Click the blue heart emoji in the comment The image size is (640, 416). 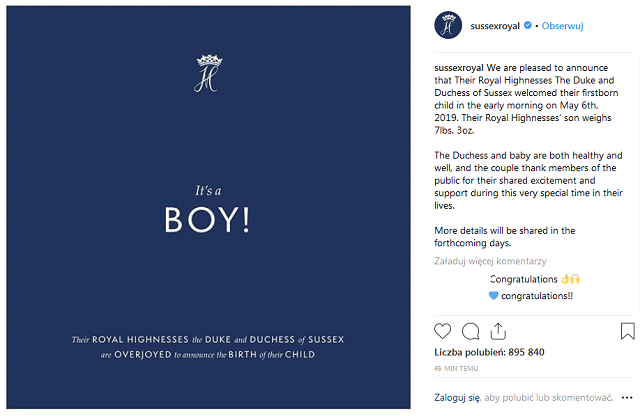click(x=494, y=296)
